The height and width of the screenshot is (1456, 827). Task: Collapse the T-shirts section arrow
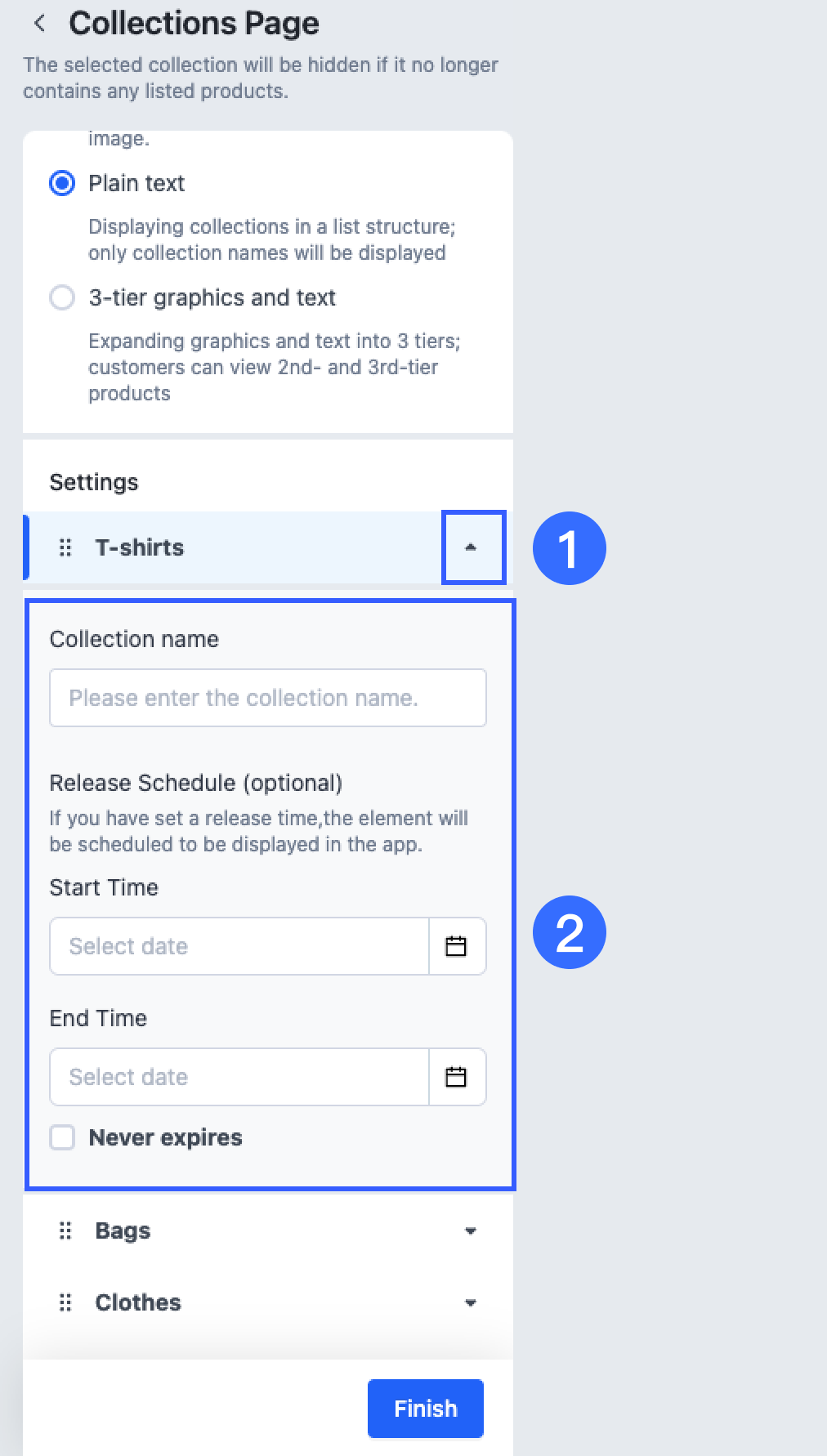pyautogui.click(x=471, y=547)
